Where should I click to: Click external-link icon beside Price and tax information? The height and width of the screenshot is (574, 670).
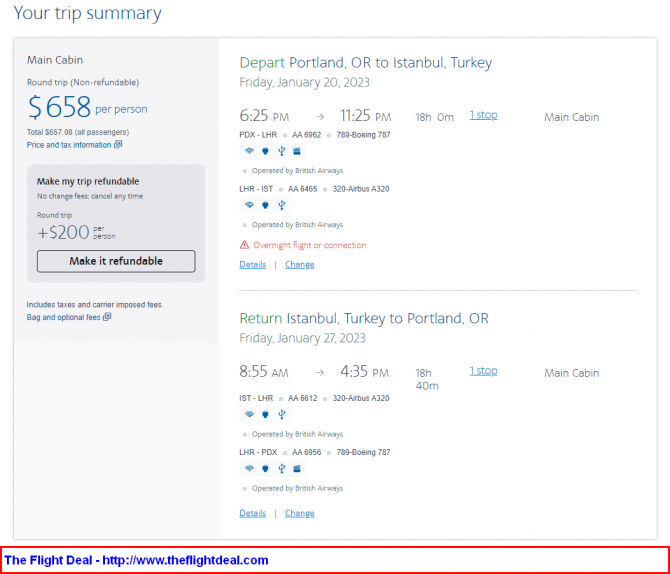point(118,144)
